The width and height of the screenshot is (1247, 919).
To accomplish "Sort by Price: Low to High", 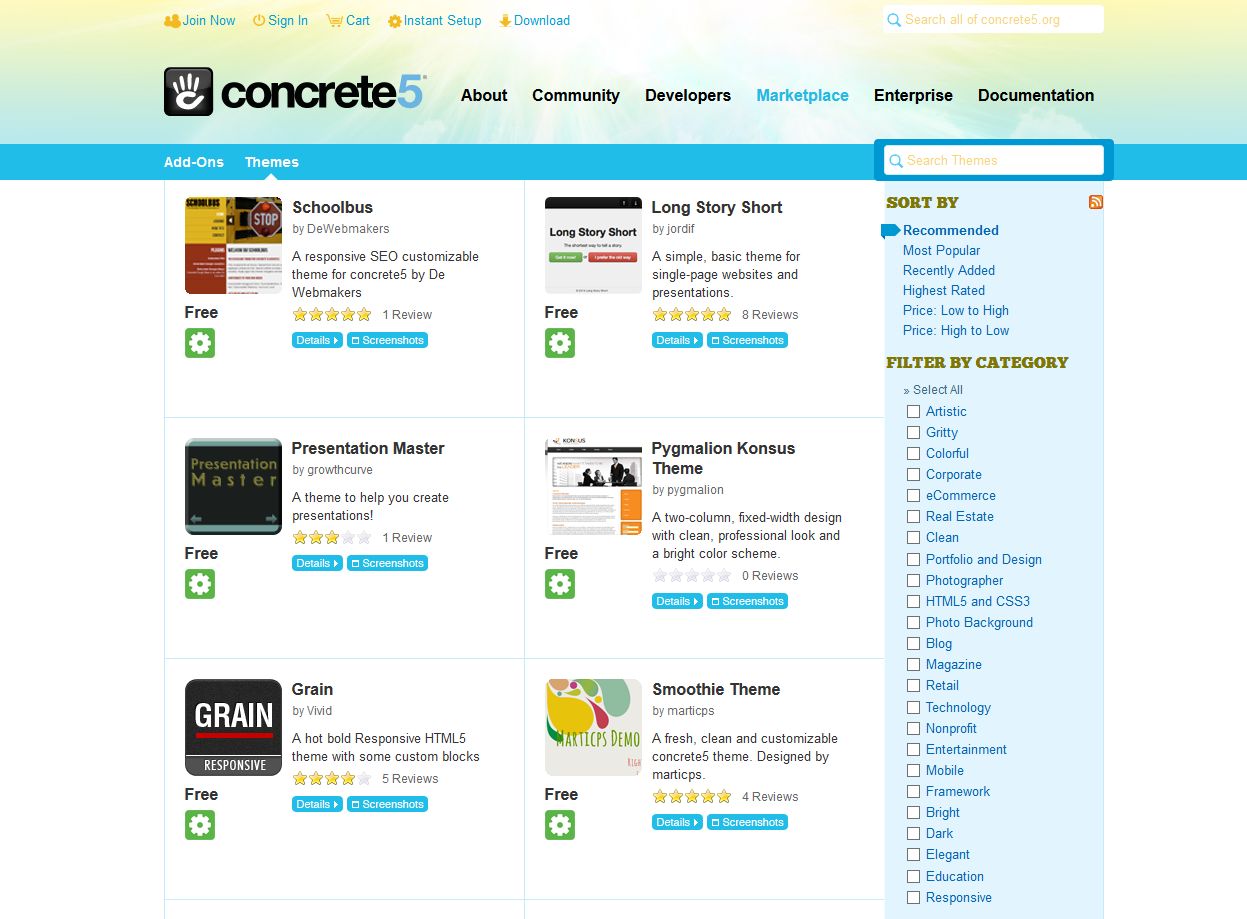I will click(x=956, y=310).
